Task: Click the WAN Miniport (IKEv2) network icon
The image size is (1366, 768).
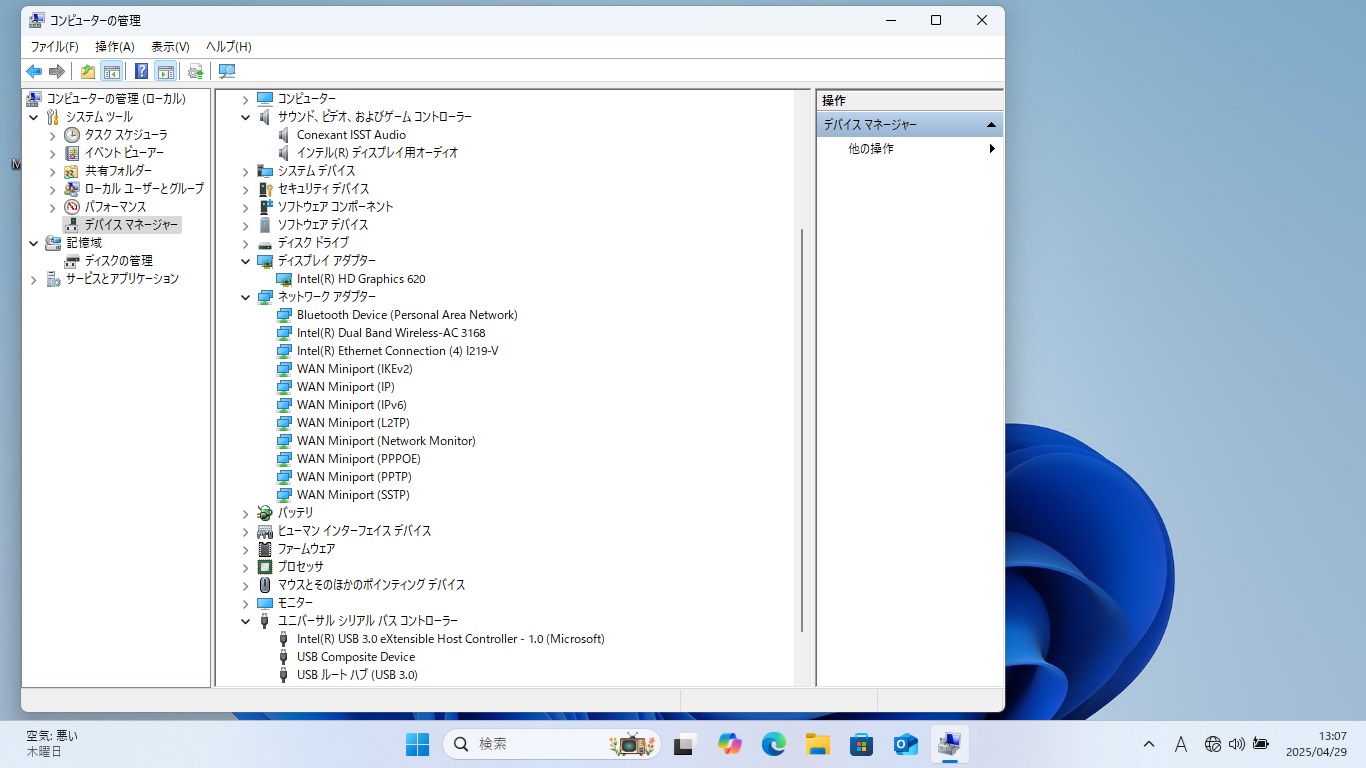Action: click(x=284, y=369)
